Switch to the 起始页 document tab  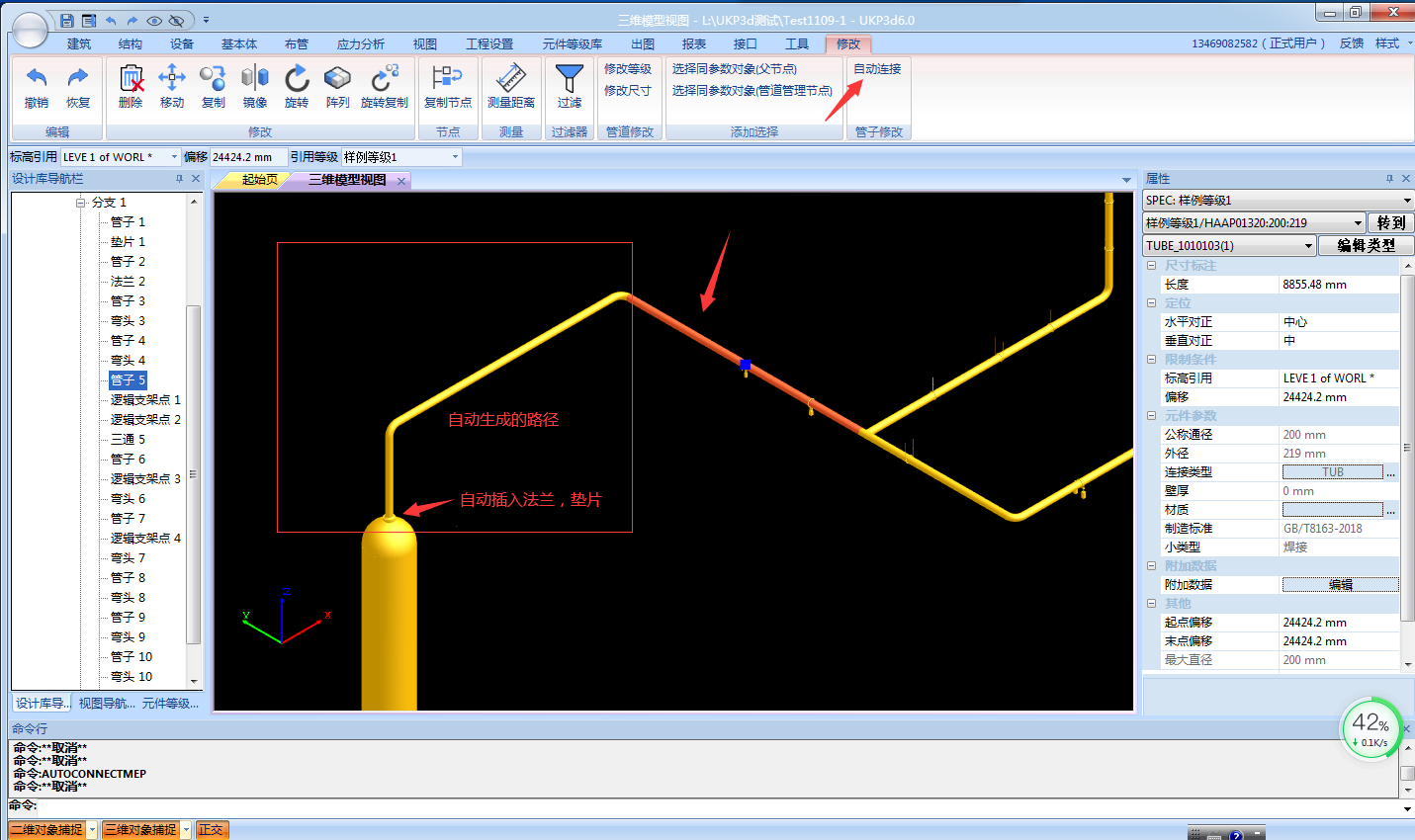(260, 180)
